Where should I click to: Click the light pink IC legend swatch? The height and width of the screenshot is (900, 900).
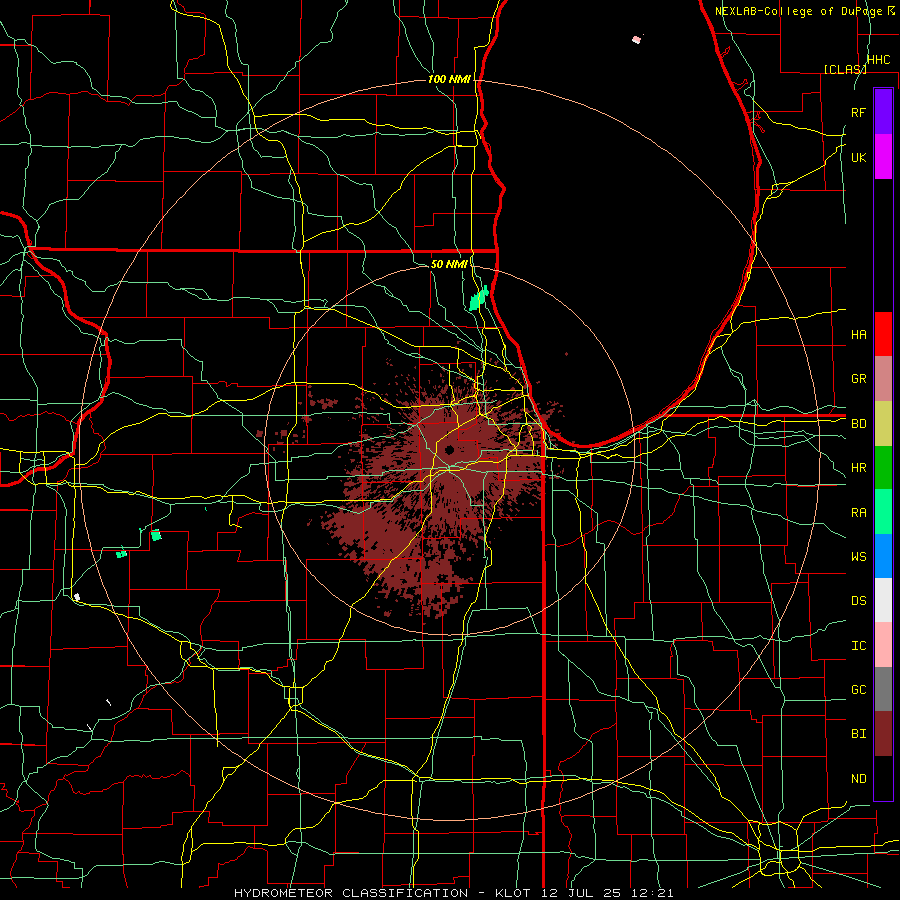click(883, 645)
